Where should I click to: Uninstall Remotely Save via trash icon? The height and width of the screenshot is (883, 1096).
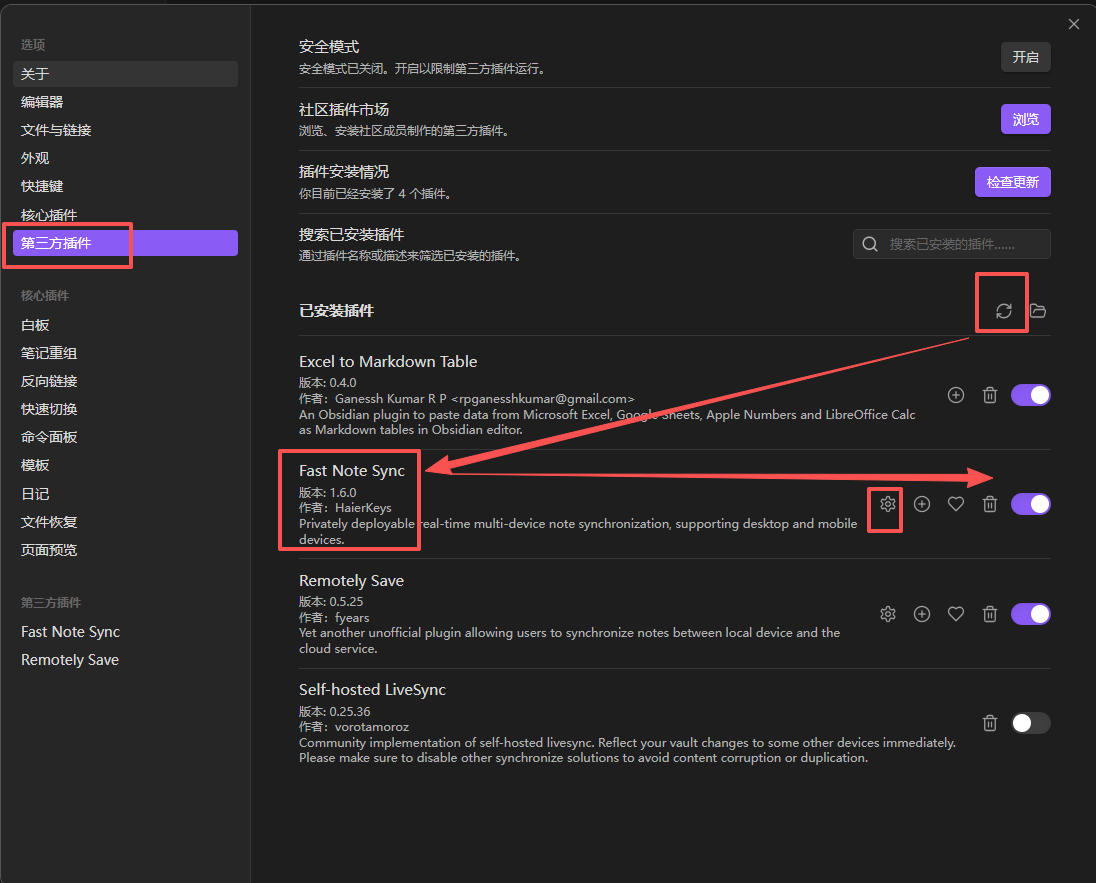[x=990, y=614]
